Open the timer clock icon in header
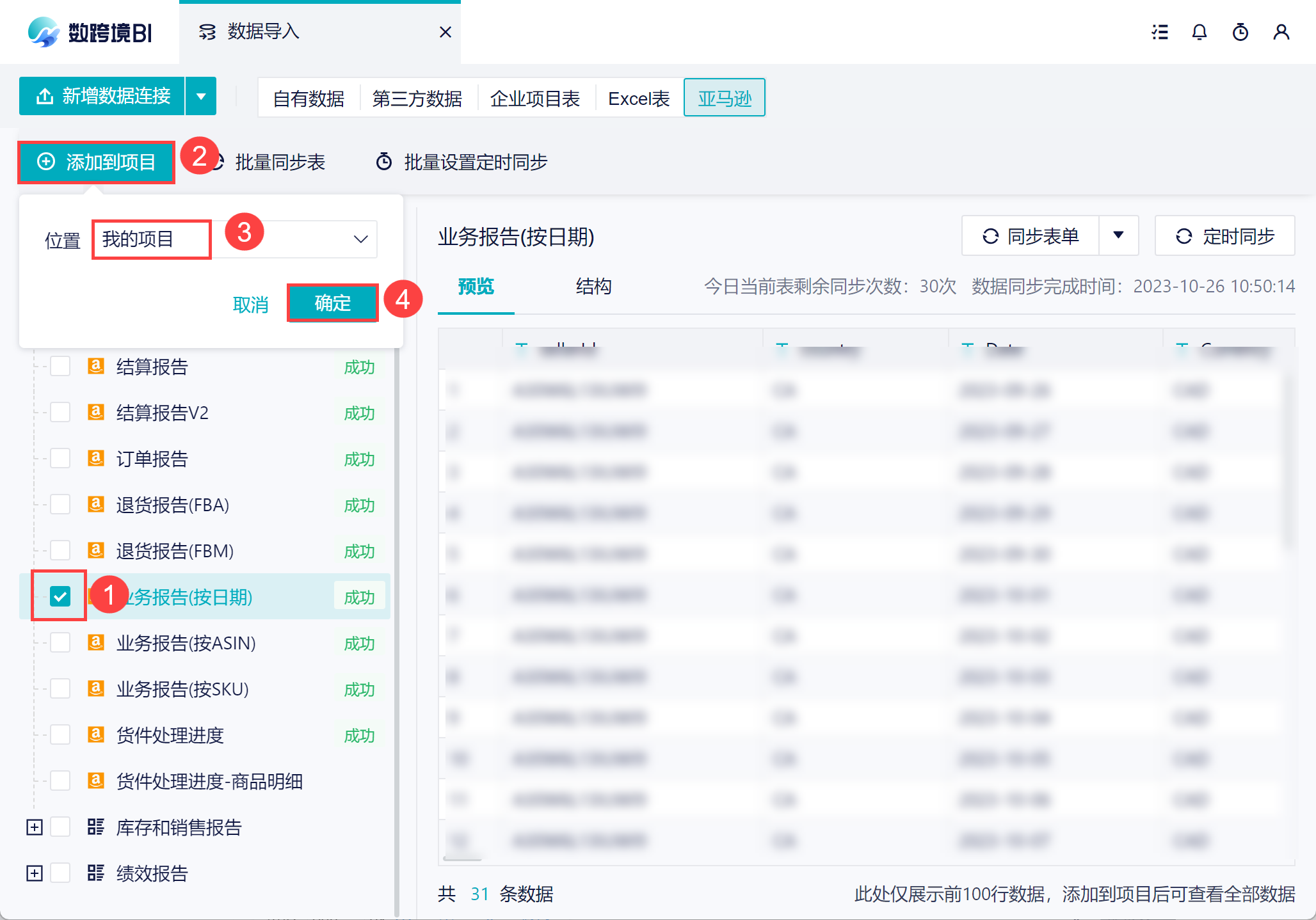Viewport: 1316px width, 920px height. coord(1240,33)
